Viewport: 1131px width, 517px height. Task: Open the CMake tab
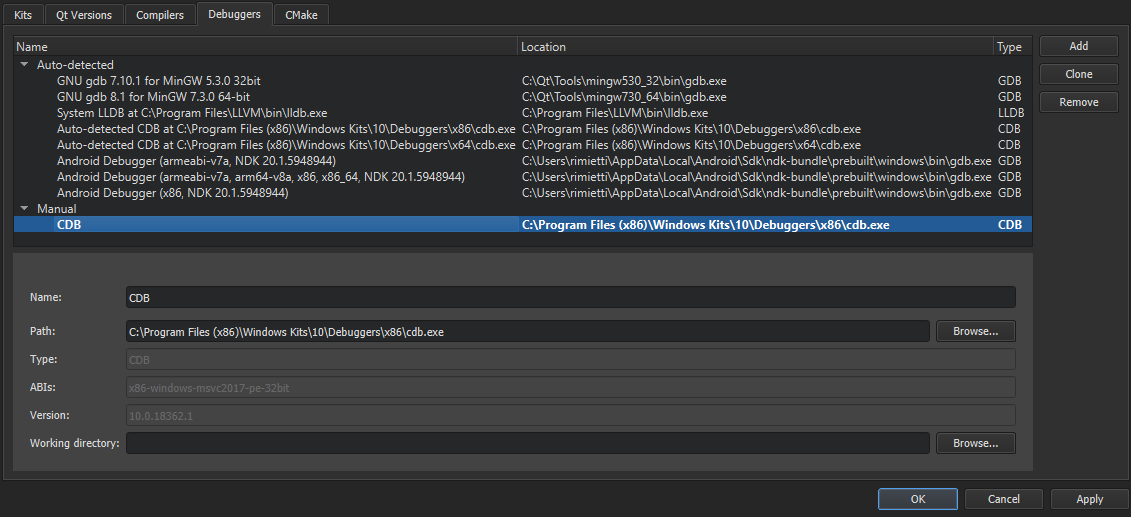(x=302, y=15)
